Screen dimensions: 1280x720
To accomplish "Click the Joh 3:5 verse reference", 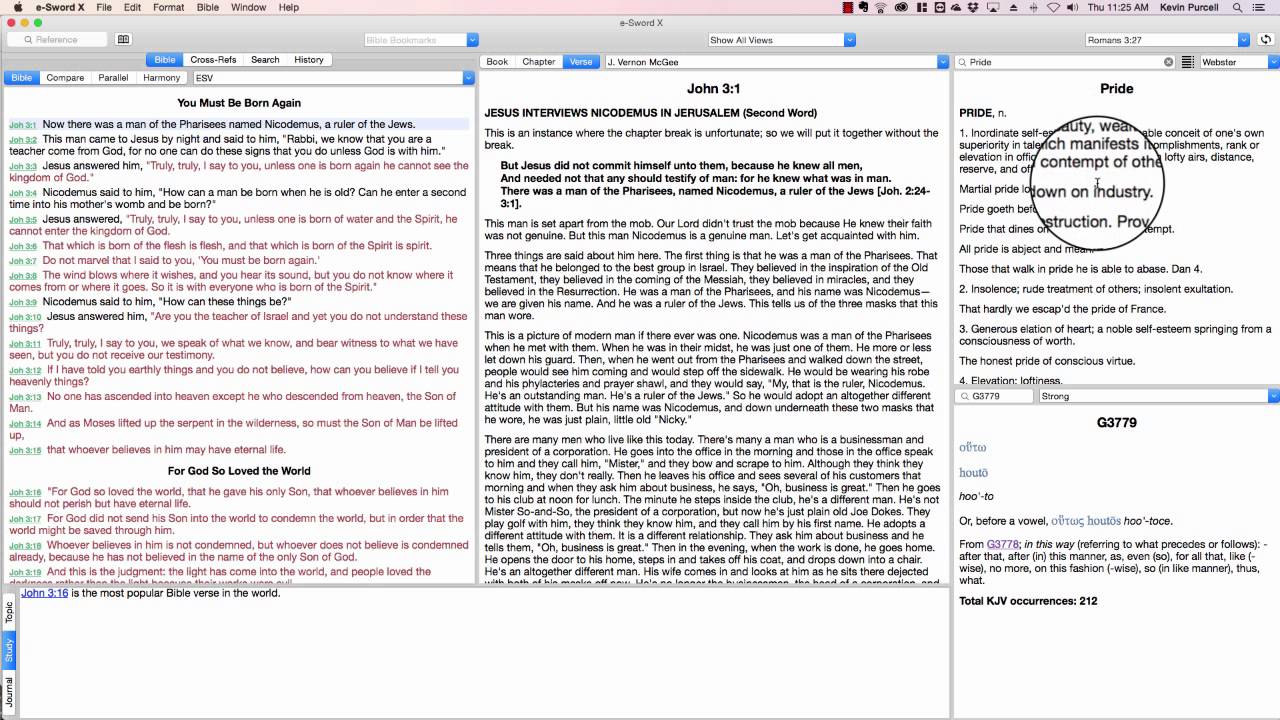I will tap(23, 220).
